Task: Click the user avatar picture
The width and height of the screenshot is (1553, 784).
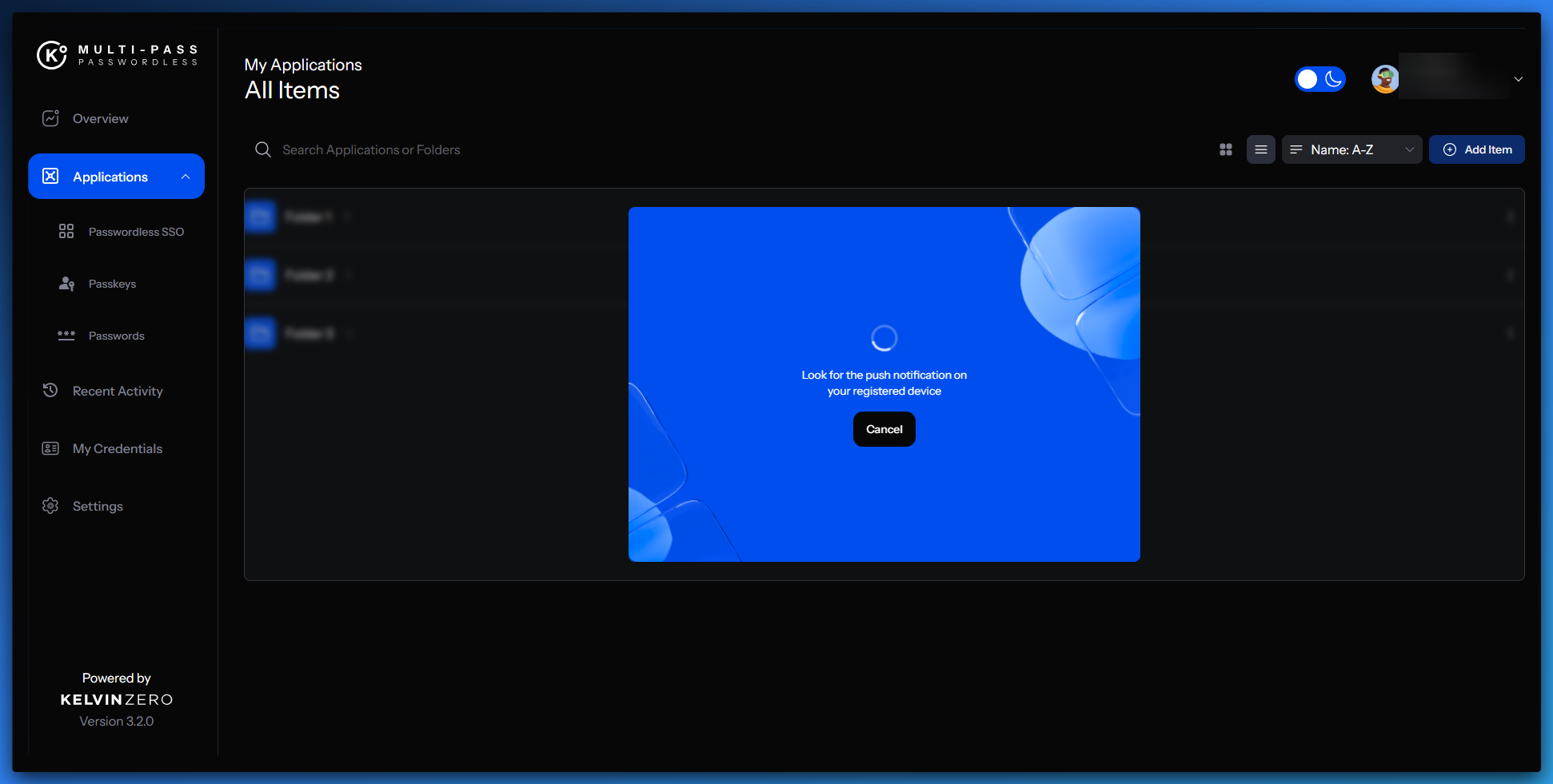Action: [x=1385, y=79]
